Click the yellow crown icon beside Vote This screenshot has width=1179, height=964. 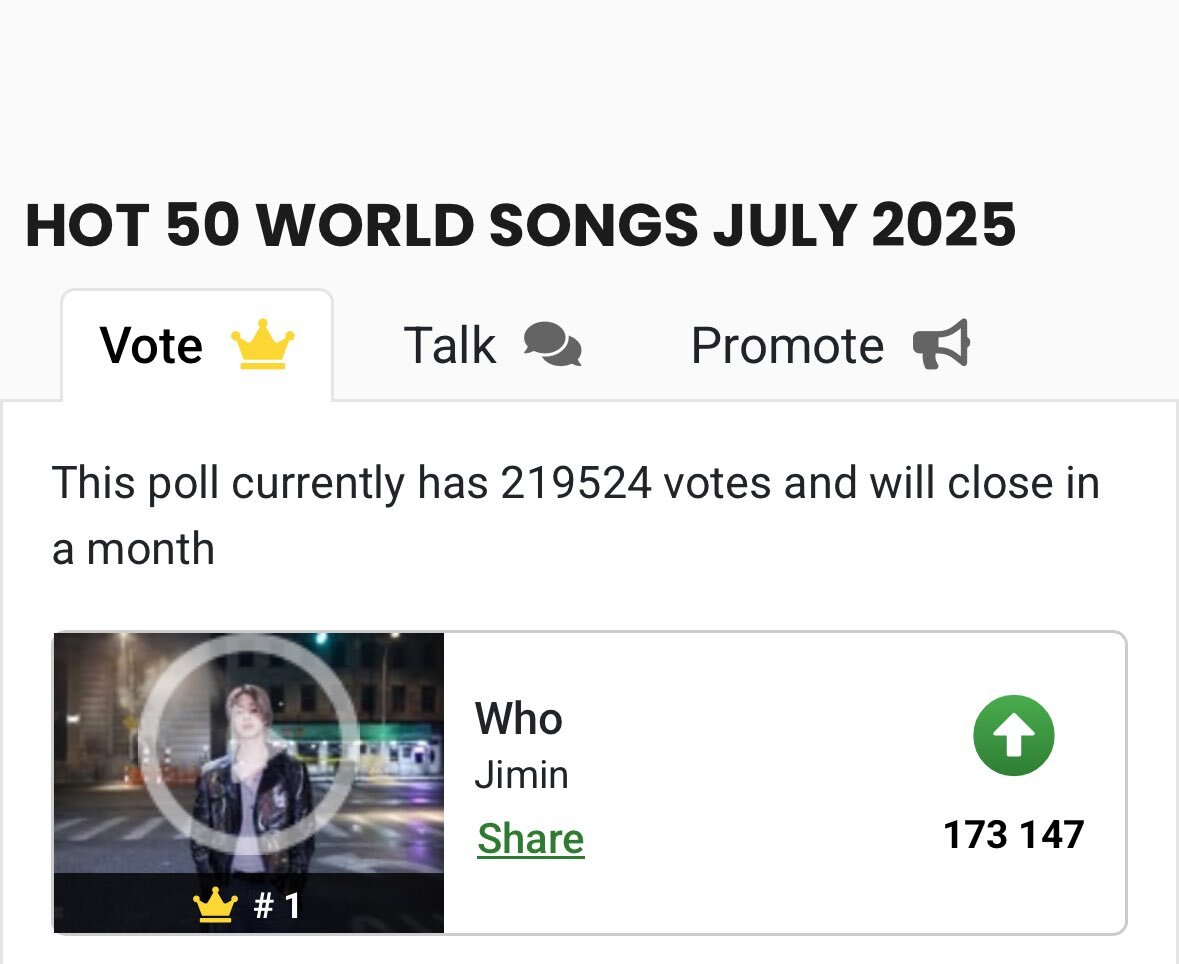[x=262, y=344]
